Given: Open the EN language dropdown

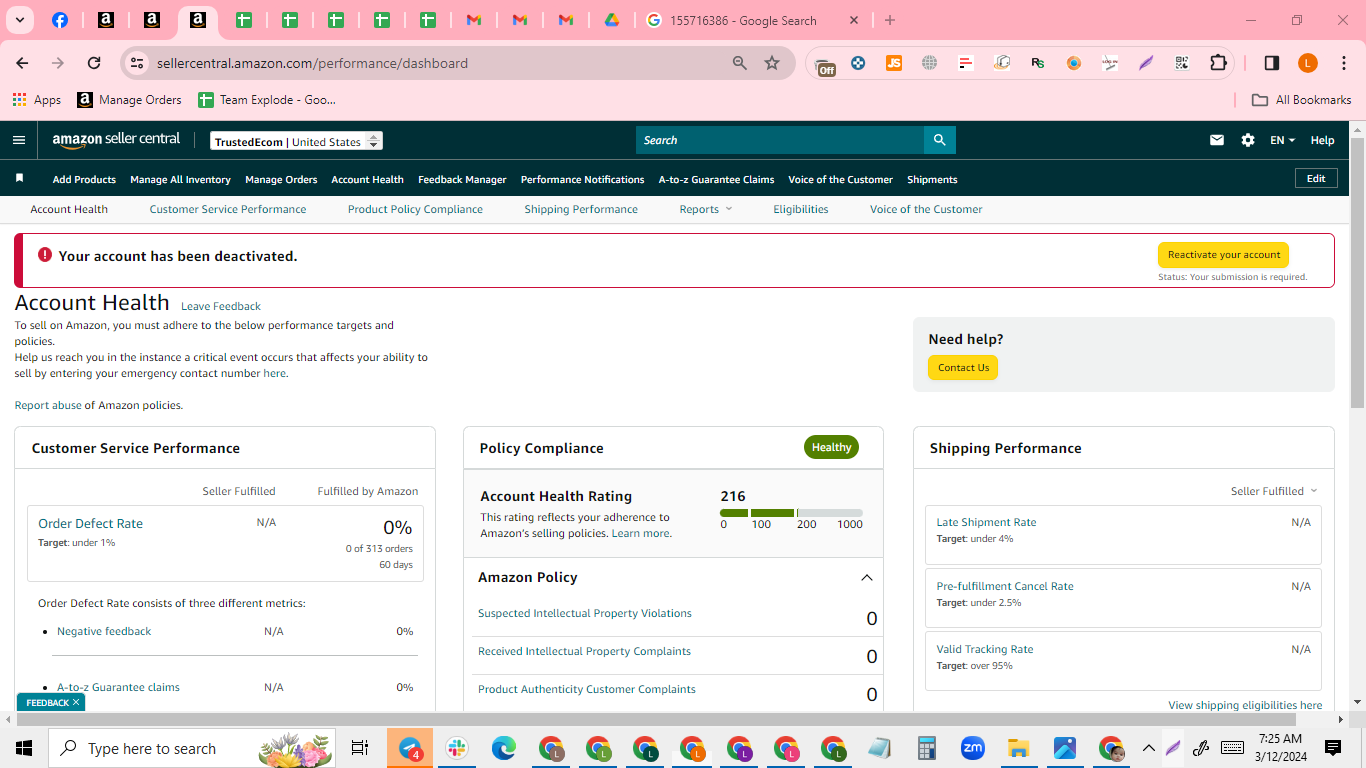Looking at the screenshot, I should click(1283, 140).
